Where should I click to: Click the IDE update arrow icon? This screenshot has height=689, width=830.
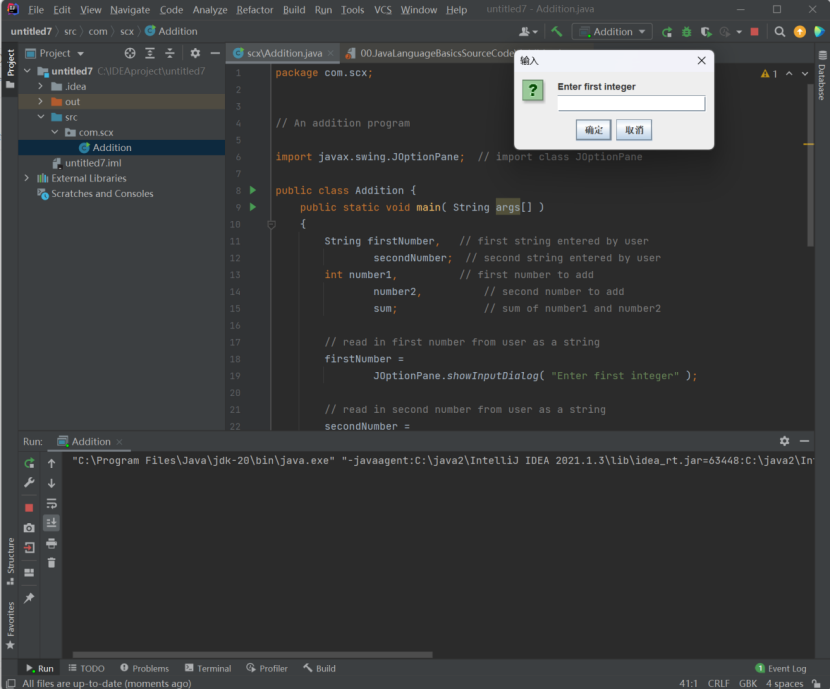click(799, 32)
